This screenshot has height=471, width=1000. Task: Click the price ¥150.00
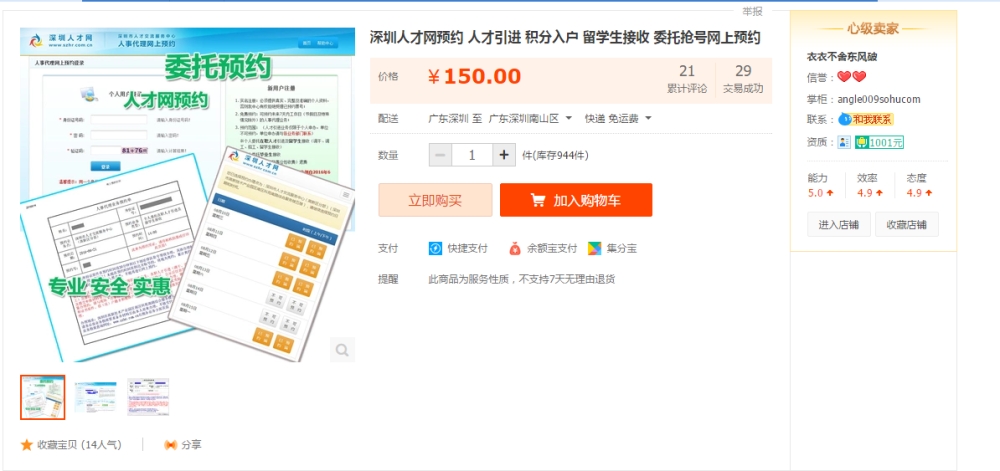pyautogui.click(x=474, y=76)
